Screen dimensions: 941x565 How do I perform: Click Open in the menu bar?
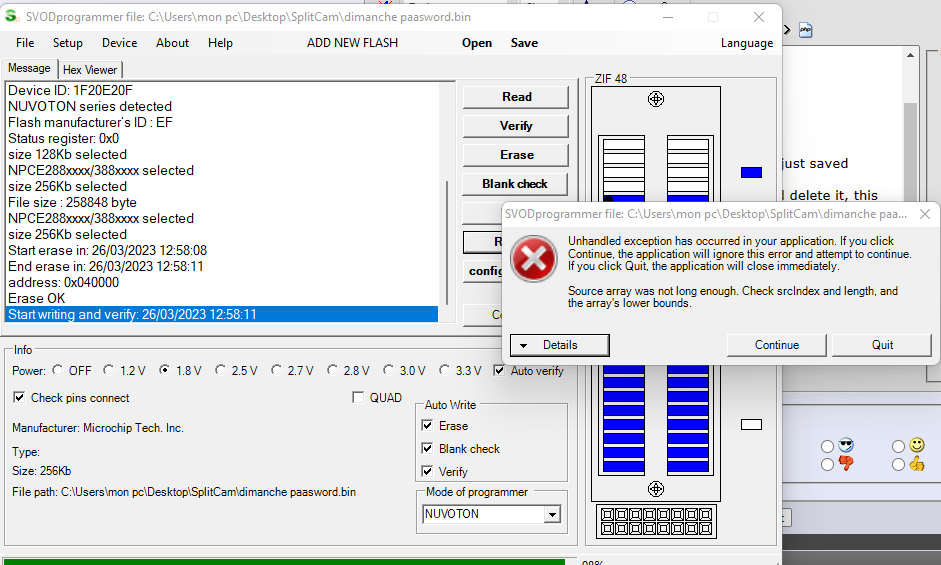pos(477,43)
